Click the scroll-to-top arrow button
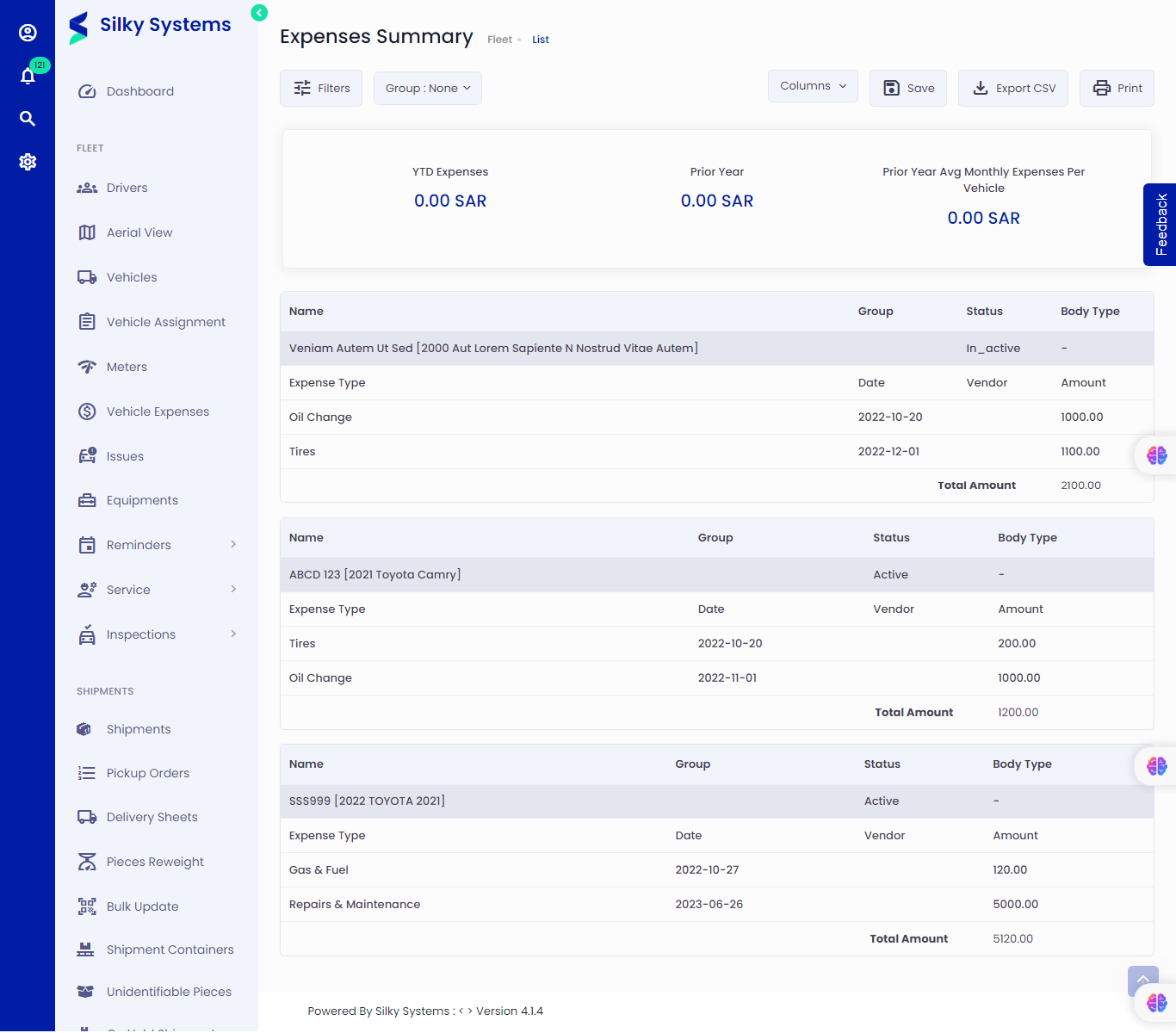1176x1033 pixels. 1142,980
